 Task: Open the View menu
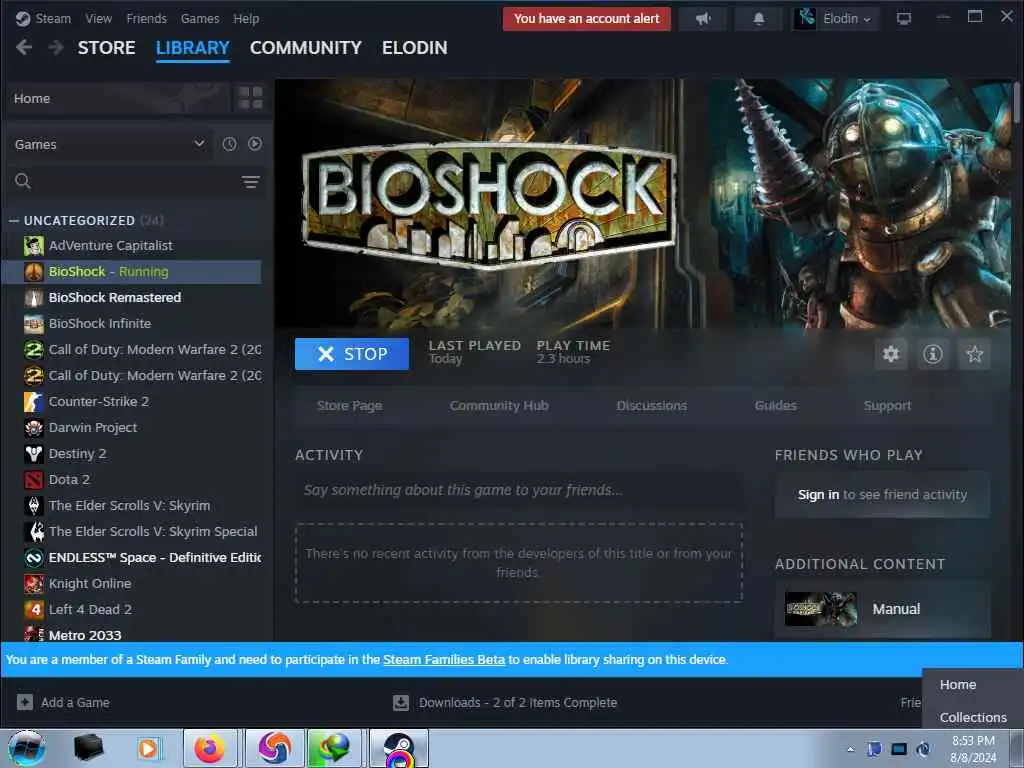(x=99, y=19)
